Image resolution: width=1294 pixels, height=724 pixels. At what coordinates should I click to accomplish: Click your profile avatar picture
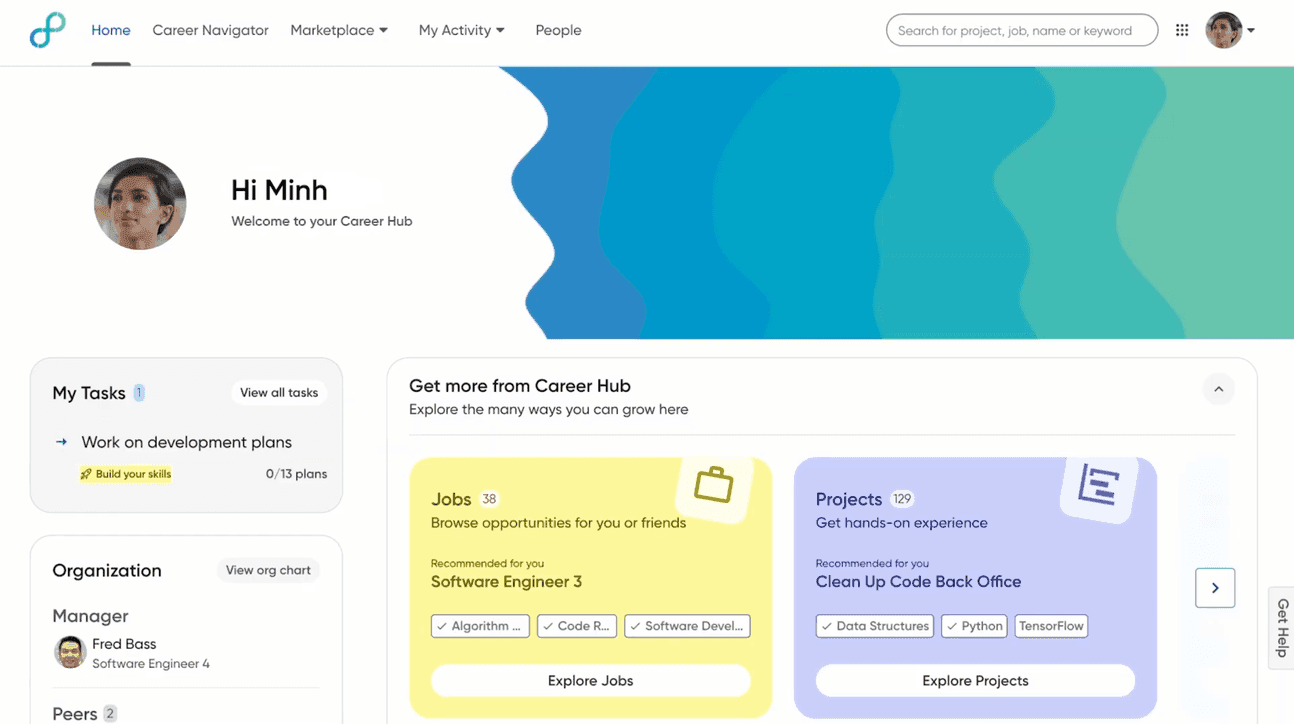[x=1222, y=30]
